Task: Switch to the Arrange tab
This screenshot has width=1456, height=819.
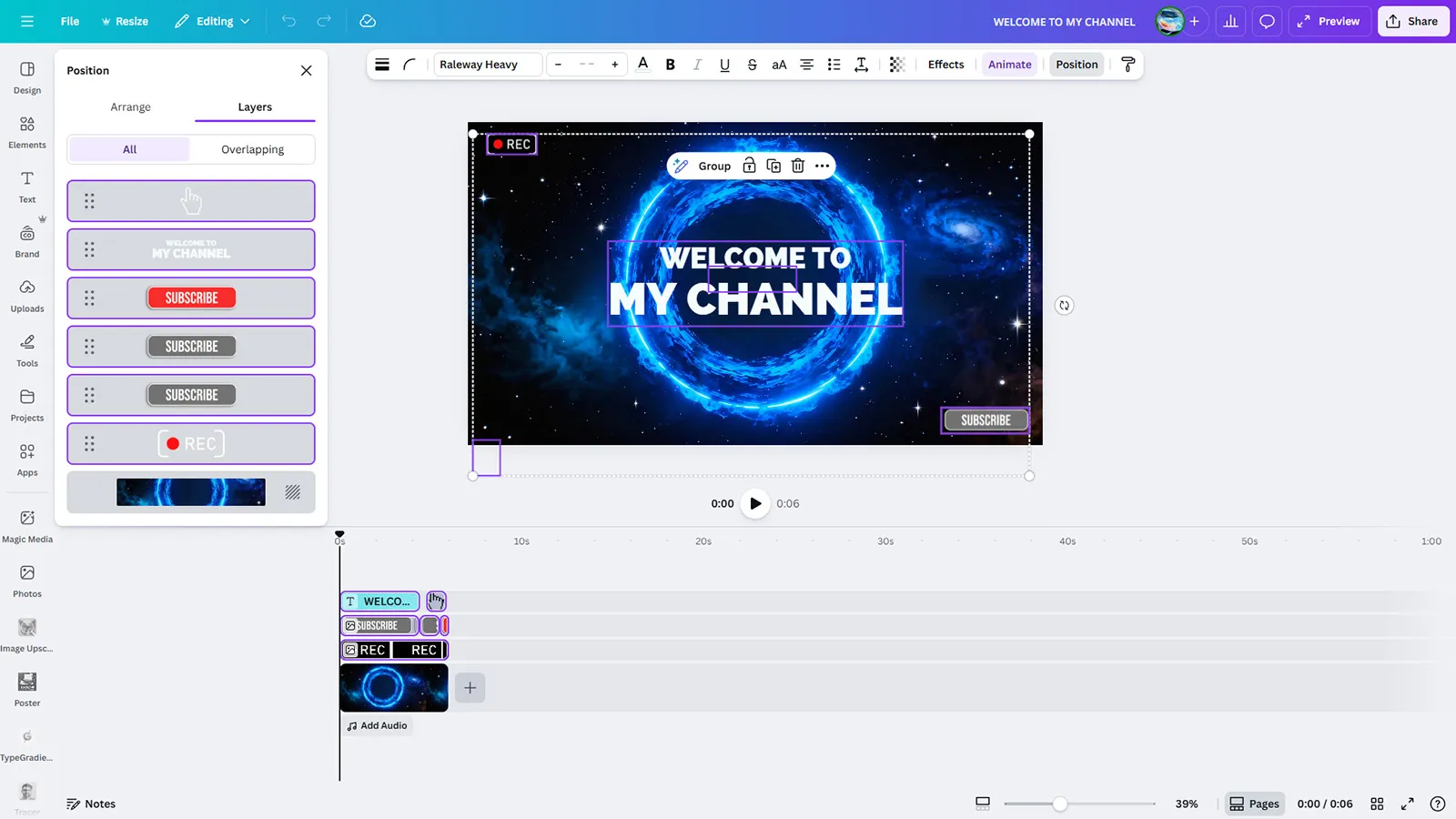Action: pos(130,107)
